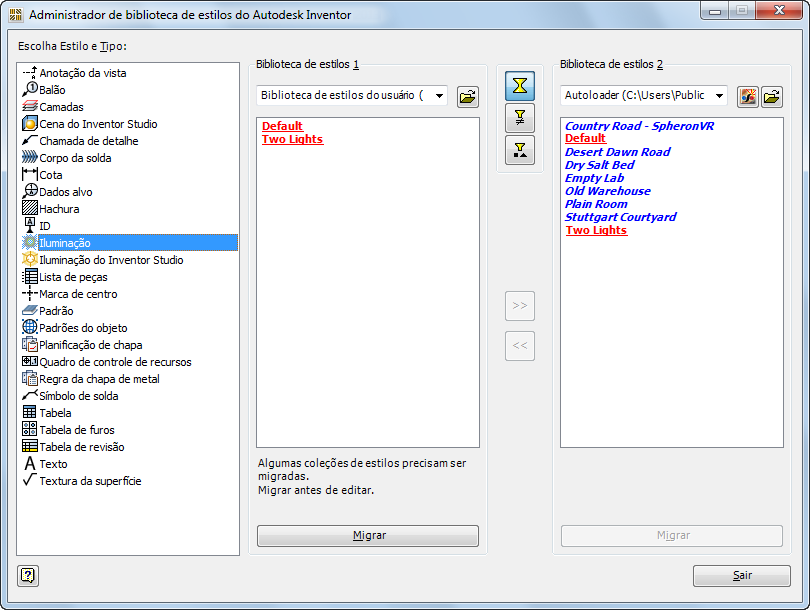
Task: Open the help question mark button
Action: (28, 575)
